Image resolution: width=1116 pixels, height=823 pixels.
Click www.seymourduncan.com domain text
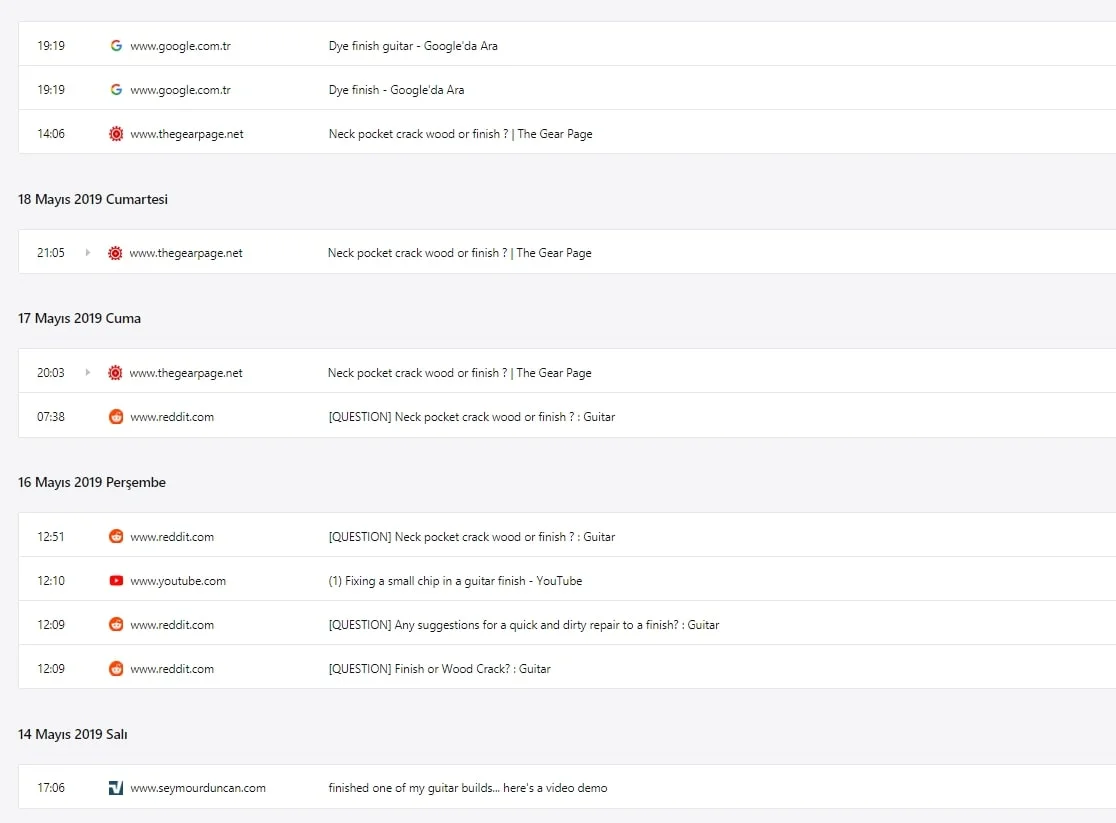(x=198, y=788)
